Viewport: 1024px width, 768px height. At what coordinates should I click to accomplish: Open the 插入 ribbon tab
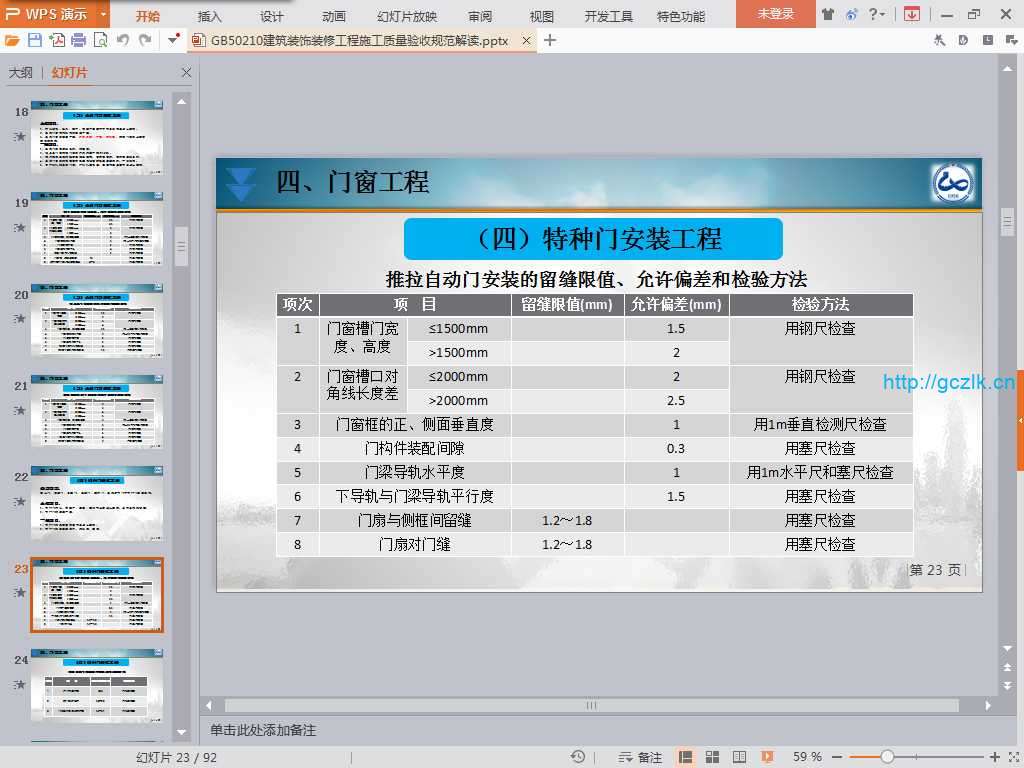click(x=210, y=16)
